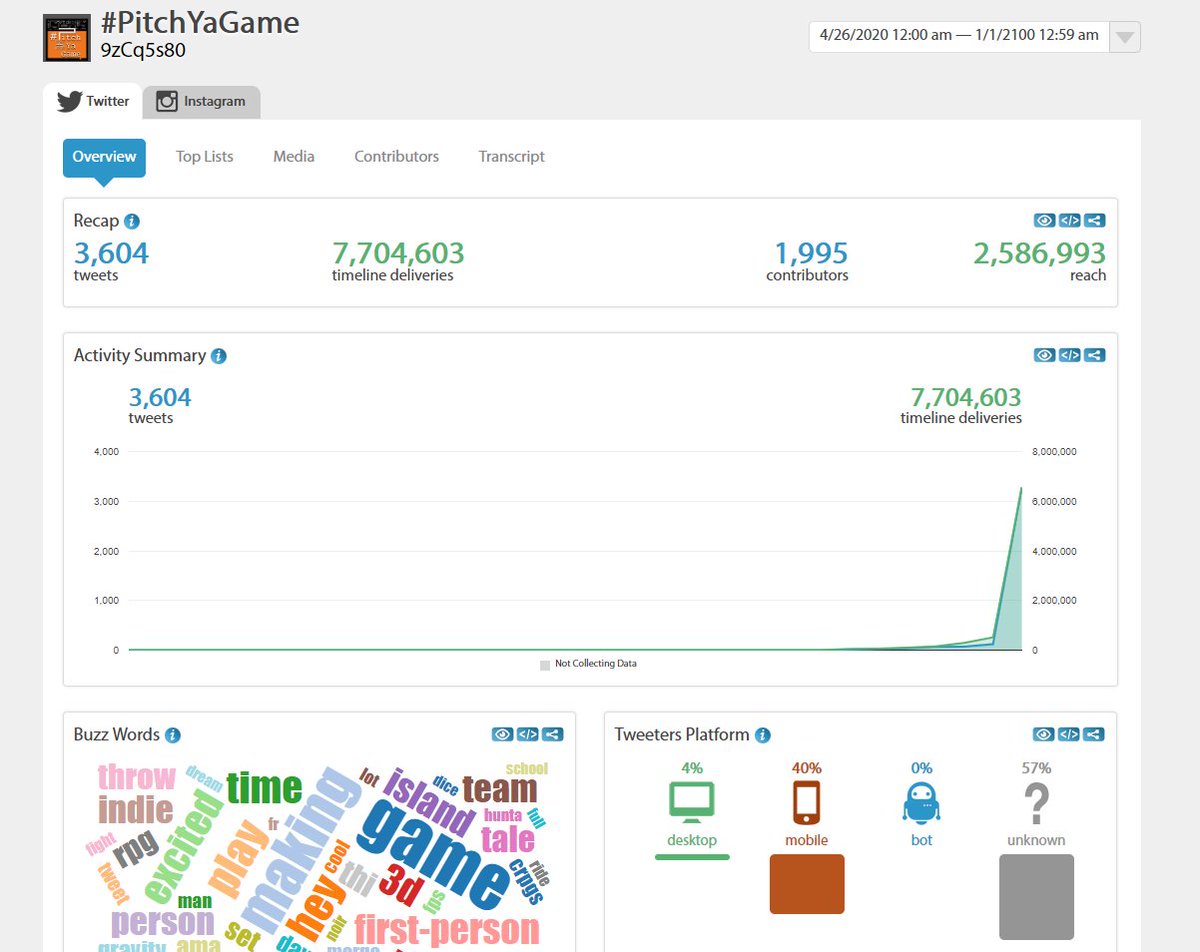Open the Contributors tab

[x=396, y=156]
